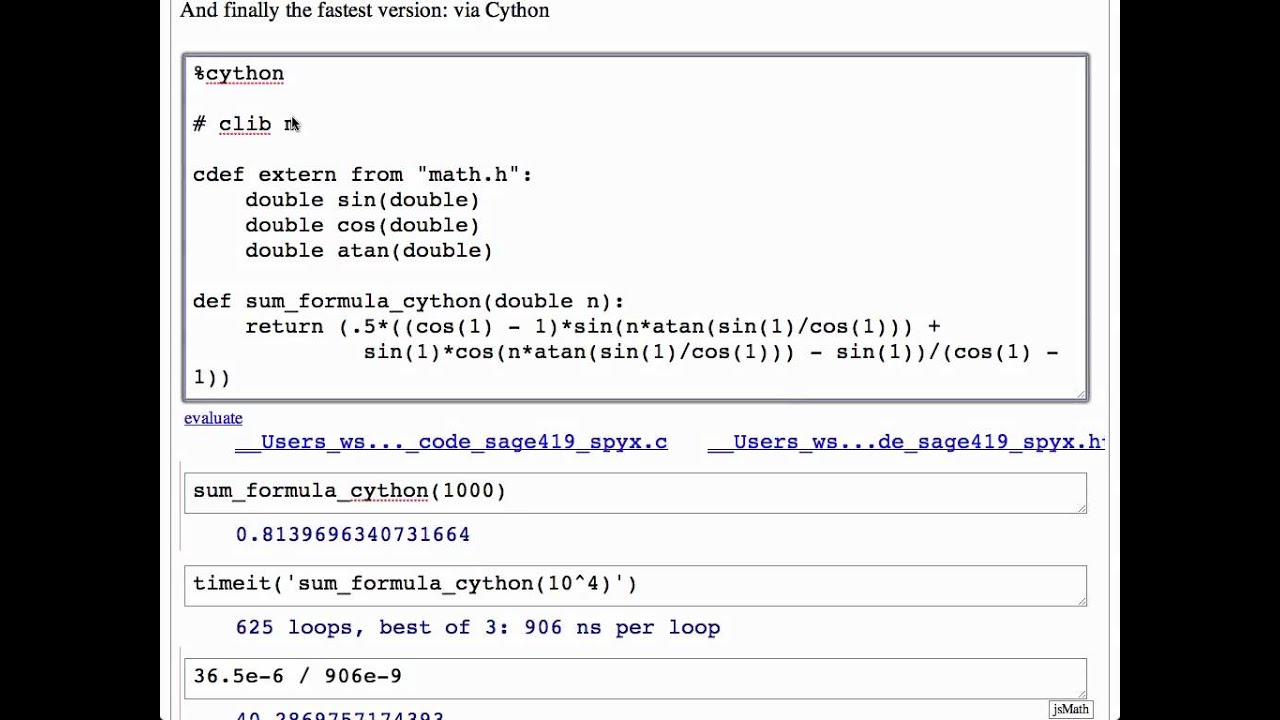Click the 'And finally the fastest version' text
The height and width of the screenshot is (720, 1280).
(x=365, y=11)
